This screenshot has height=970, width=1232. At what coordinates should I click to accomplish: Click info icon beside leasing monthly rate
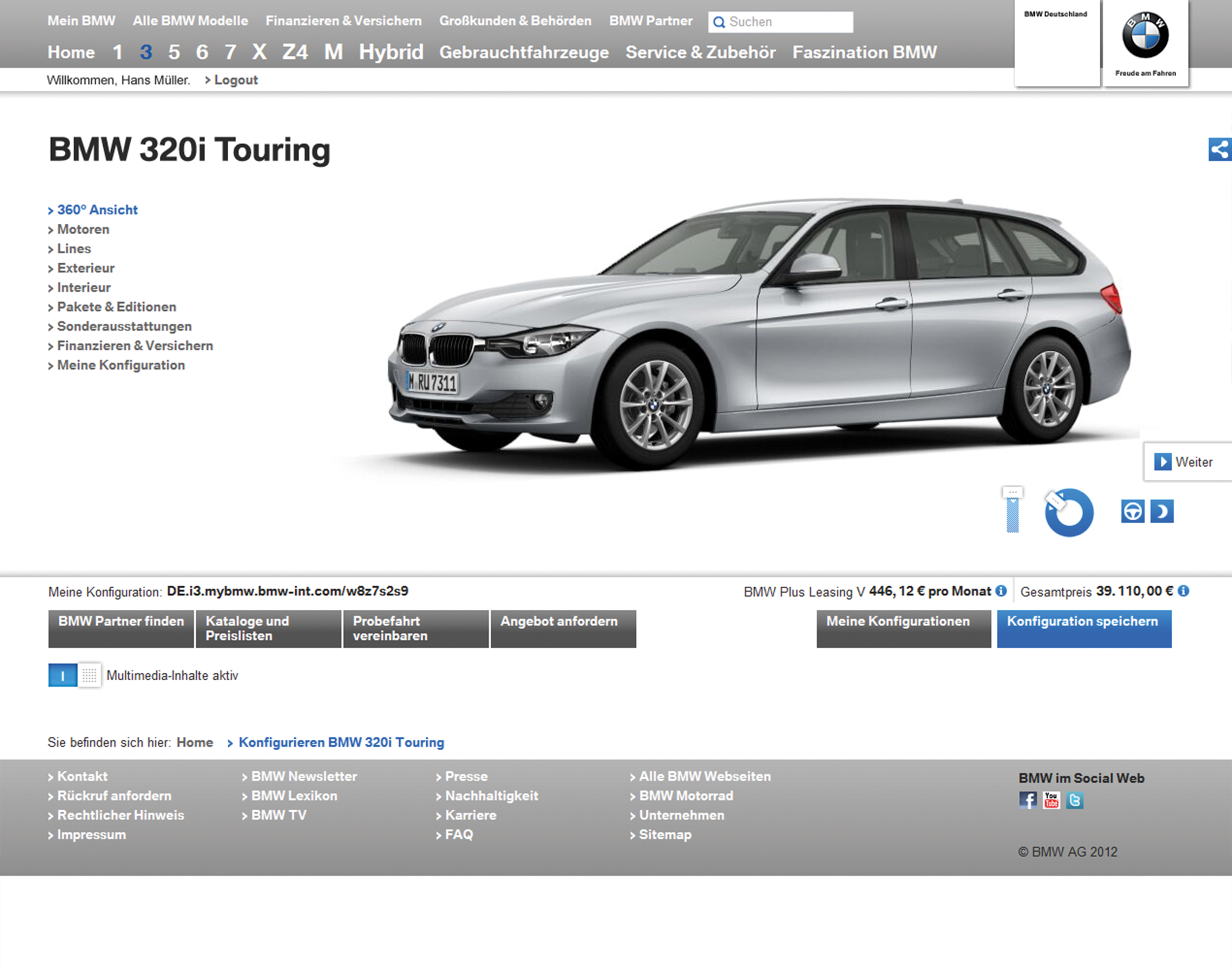[1001, 591]
